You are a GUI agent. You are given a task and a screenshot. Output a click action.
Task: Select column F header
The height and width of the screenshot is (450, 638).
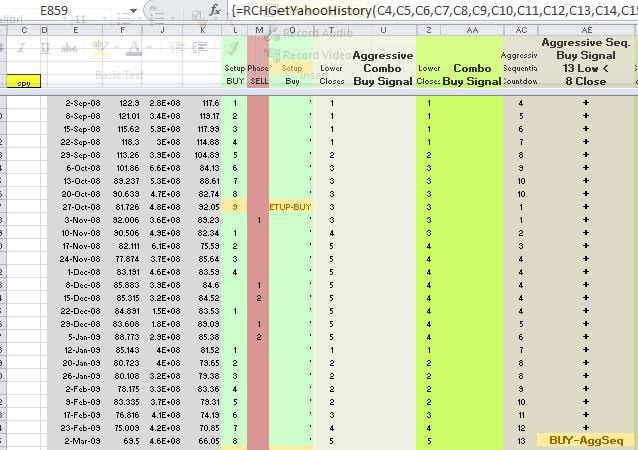[x=122, y=30]
